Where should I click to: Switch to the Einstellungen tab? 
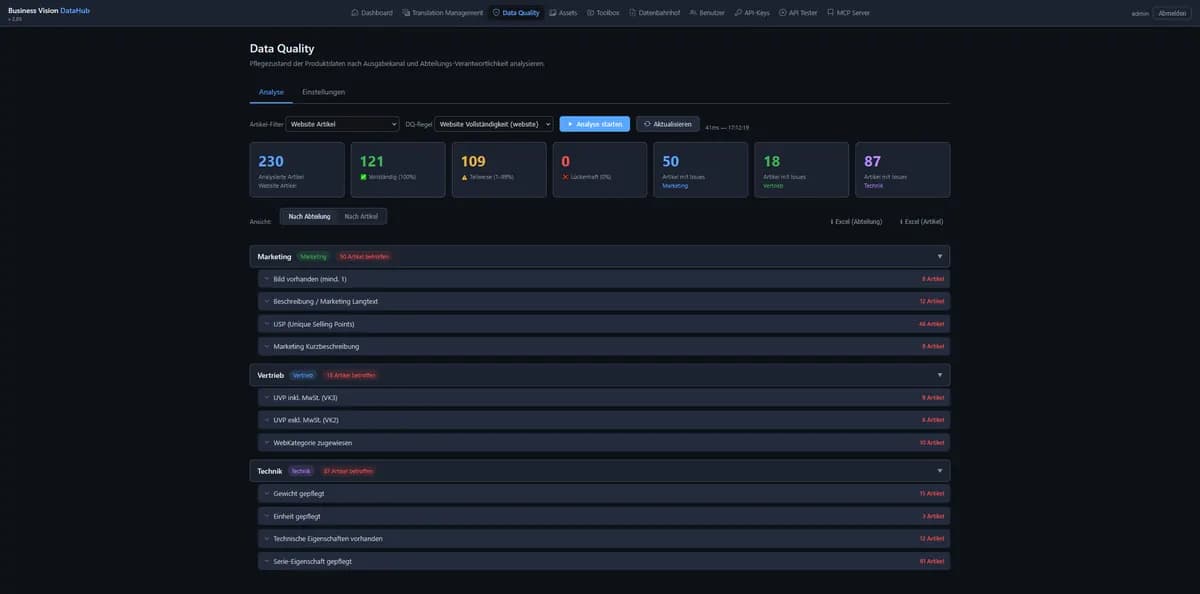point(324,92)
